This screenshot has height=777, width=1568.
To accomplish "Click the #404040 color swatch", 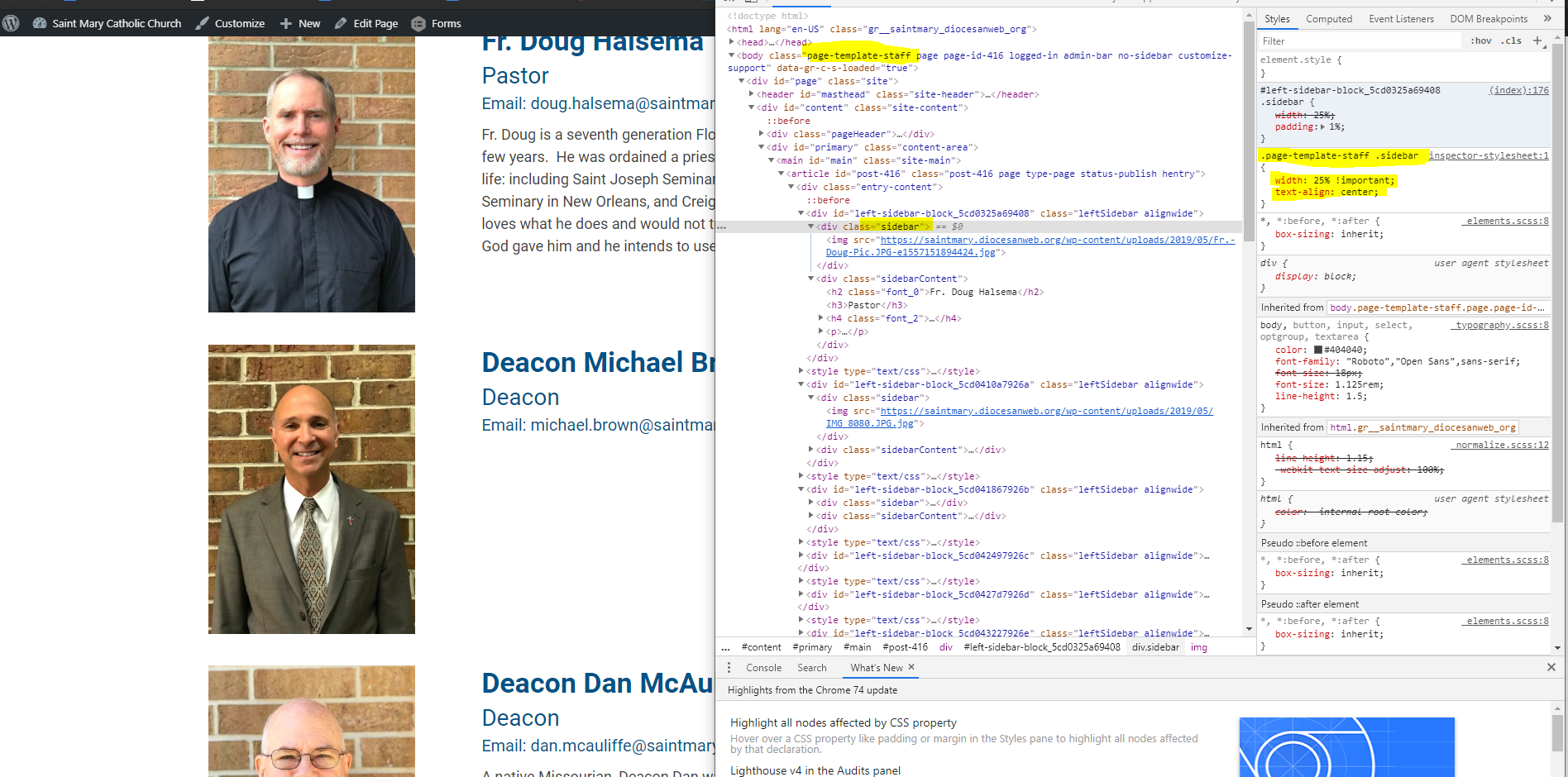I will [x=1318, y=350].
